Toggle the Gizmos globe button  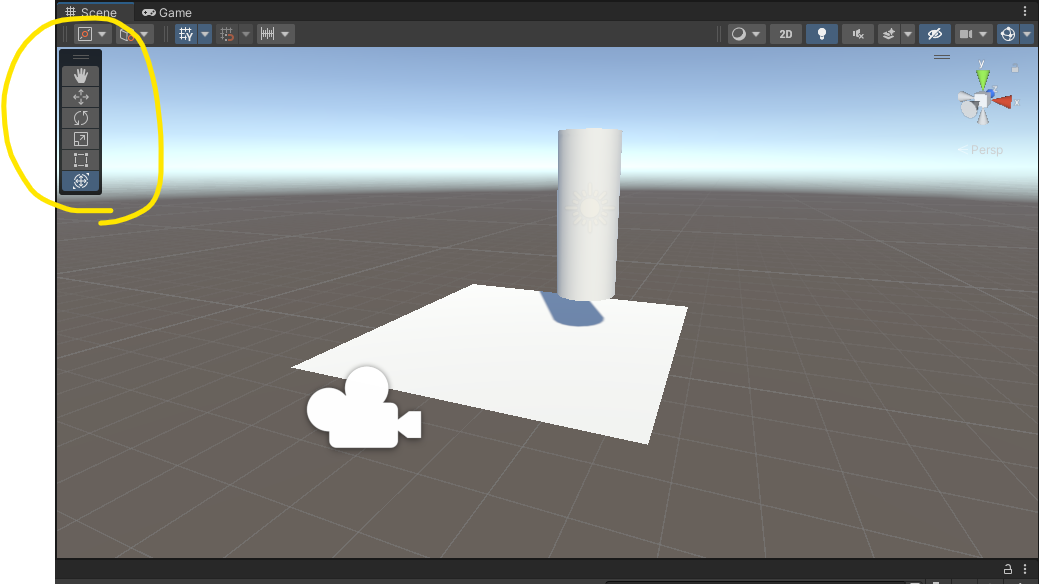pos(1008,34)
